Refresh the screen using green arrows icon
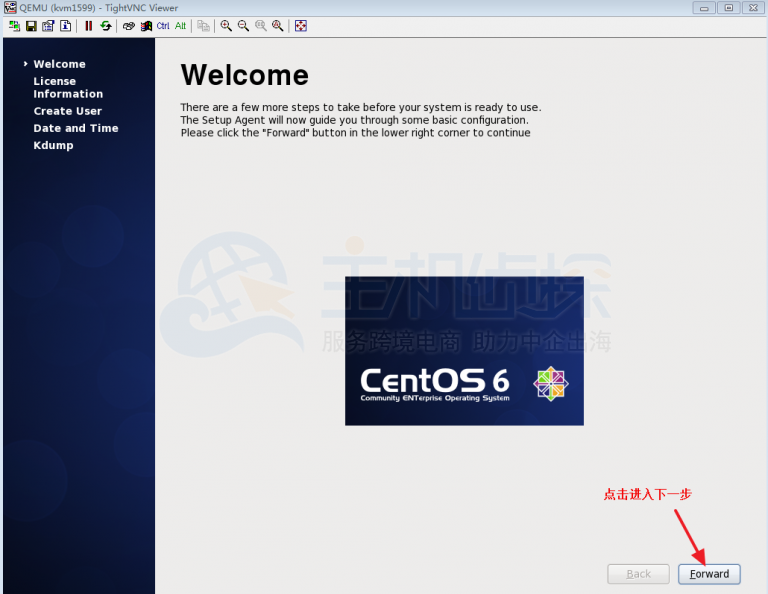The height and width of the screenshot is (594, 768). 105,26
